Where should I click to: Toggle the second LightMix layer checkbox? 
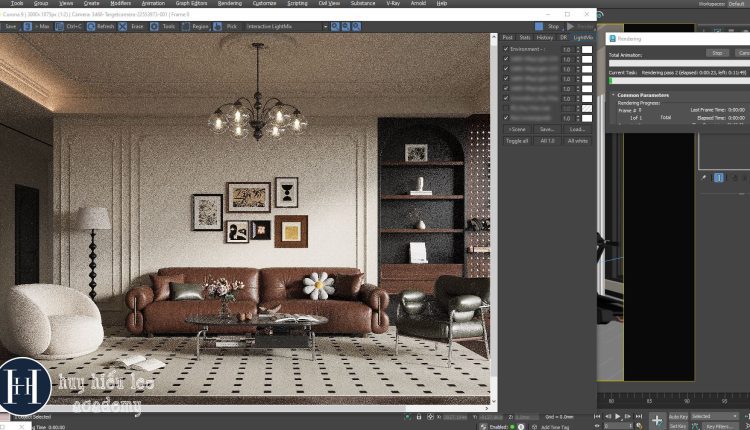[506, 59]
